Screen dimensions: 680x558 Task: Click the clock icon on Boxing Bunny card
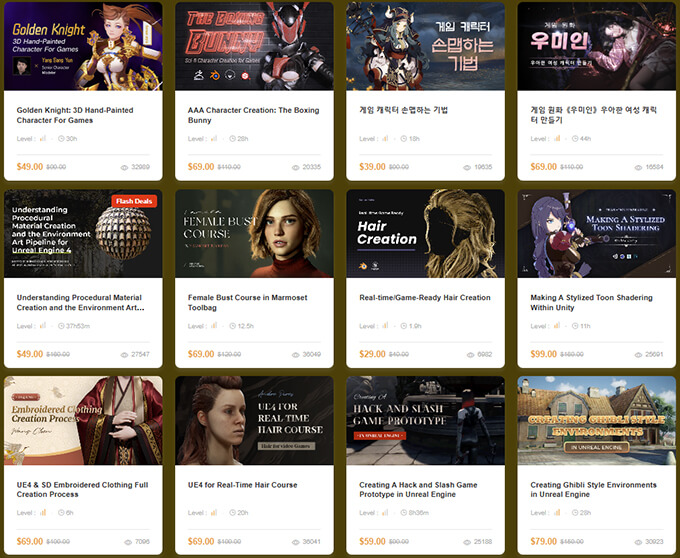234,138
